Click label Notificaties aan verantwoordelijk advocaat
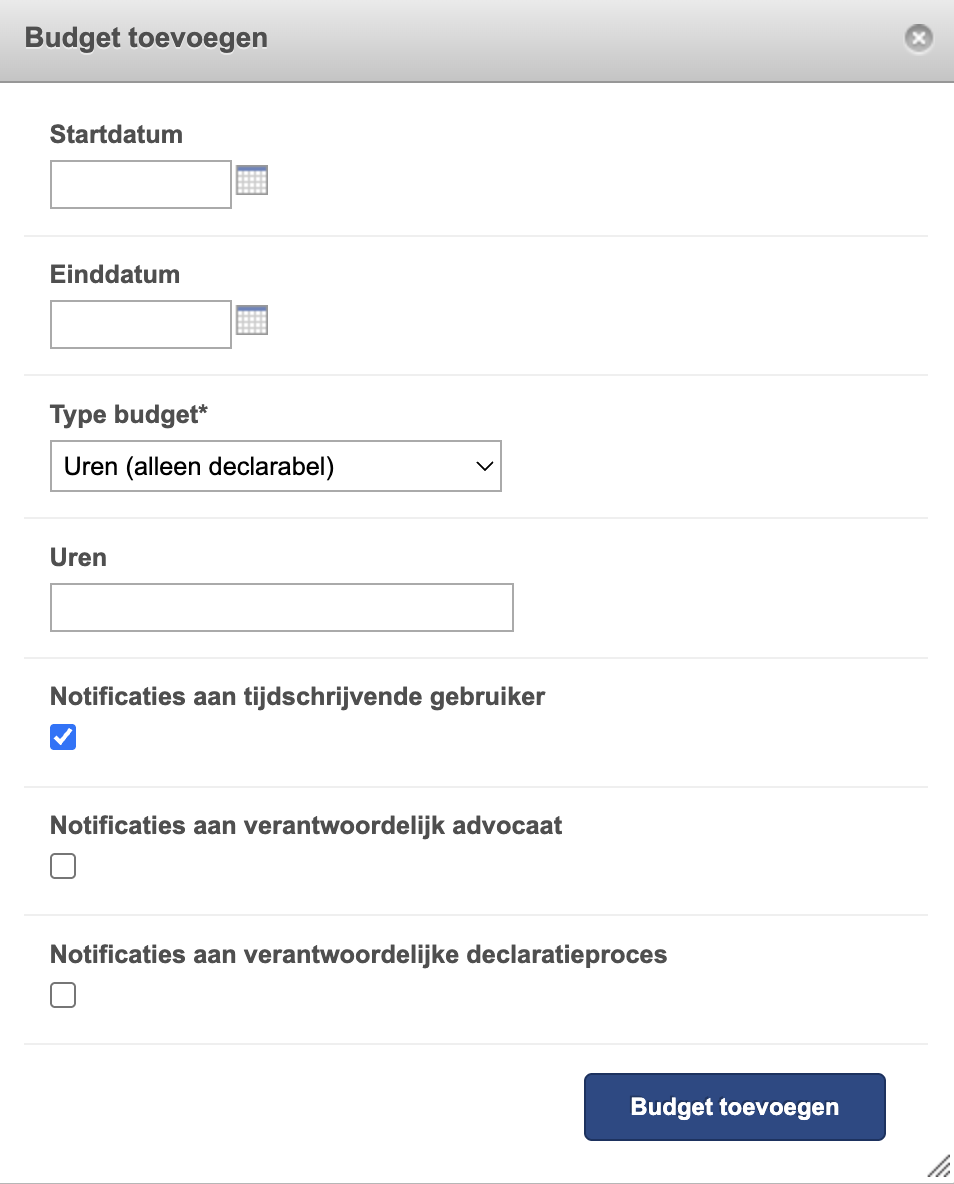Viewport: 954px width, 1184px height. pyautogui.click(x=306, y=825)
